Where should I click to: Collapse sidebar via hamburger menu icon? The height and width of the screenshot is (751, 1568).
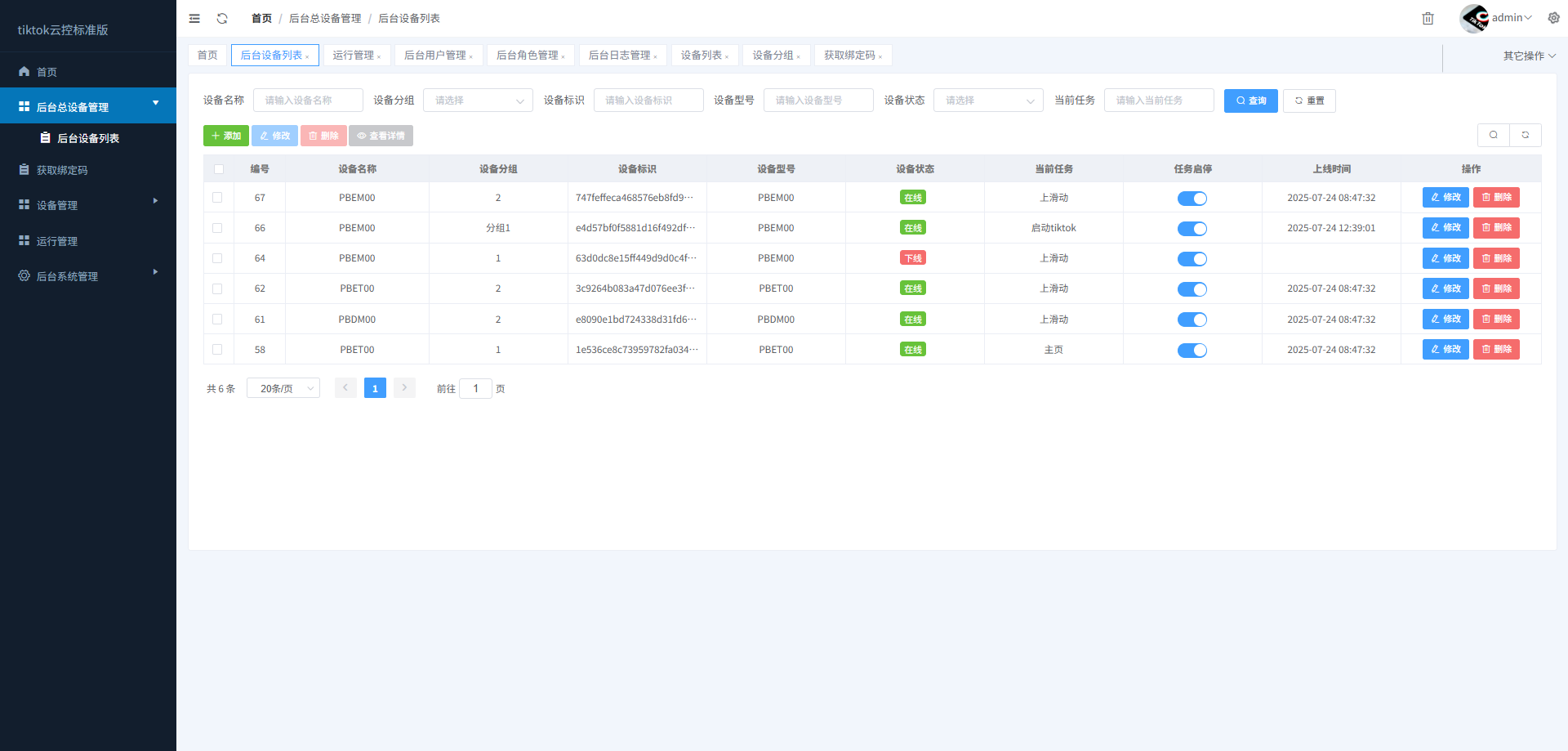click(x=194, y=18)
